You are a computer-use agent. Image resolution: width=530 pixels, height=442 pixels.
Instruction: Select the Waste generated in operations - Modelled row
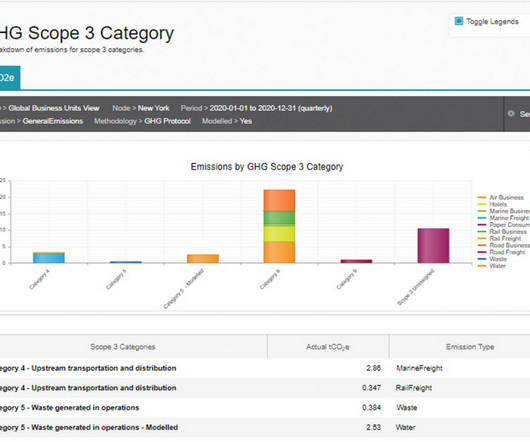pos(89,427)
